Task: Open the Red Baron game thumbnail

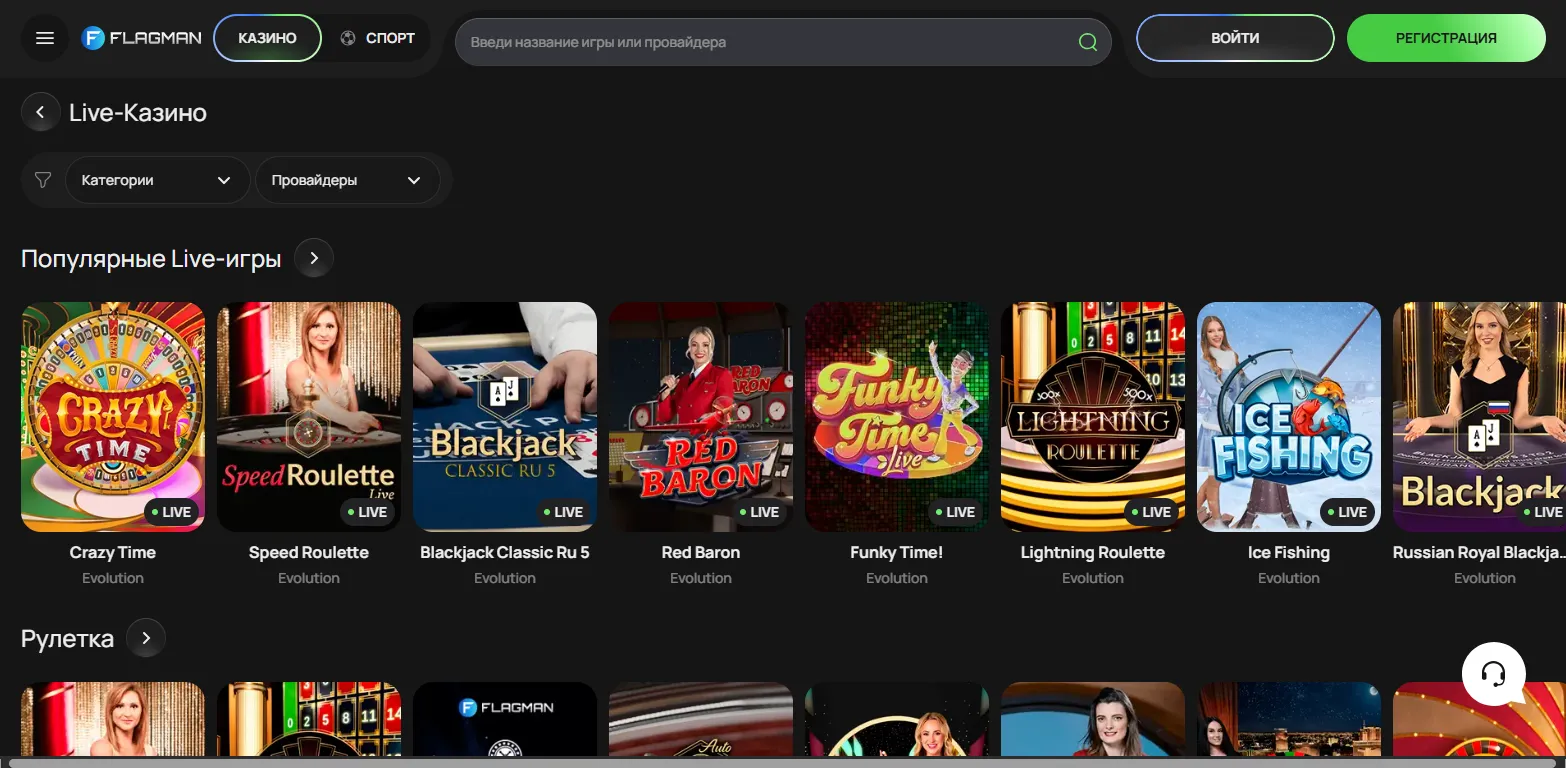Action: click(701, 417)
